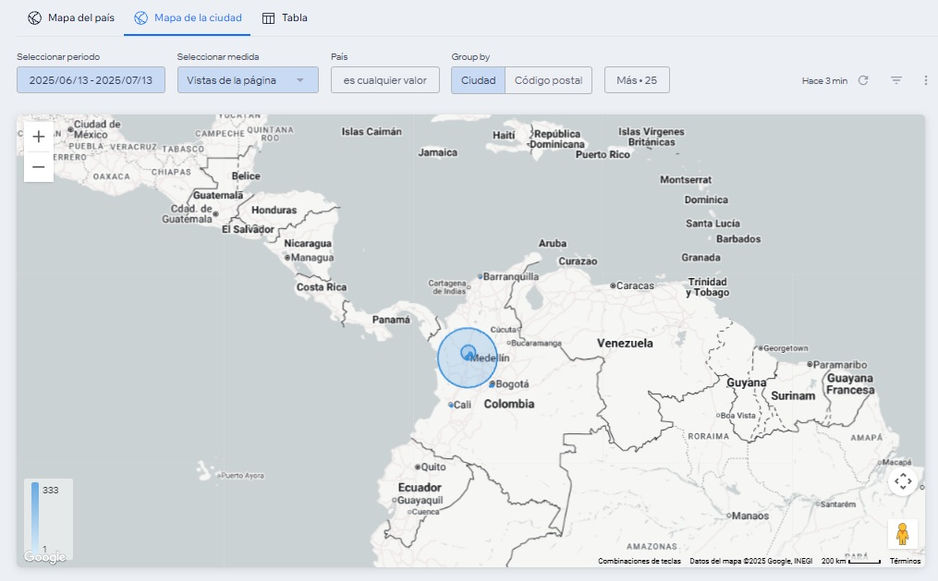Click the small Bogotá data point

tap(492, 385)
